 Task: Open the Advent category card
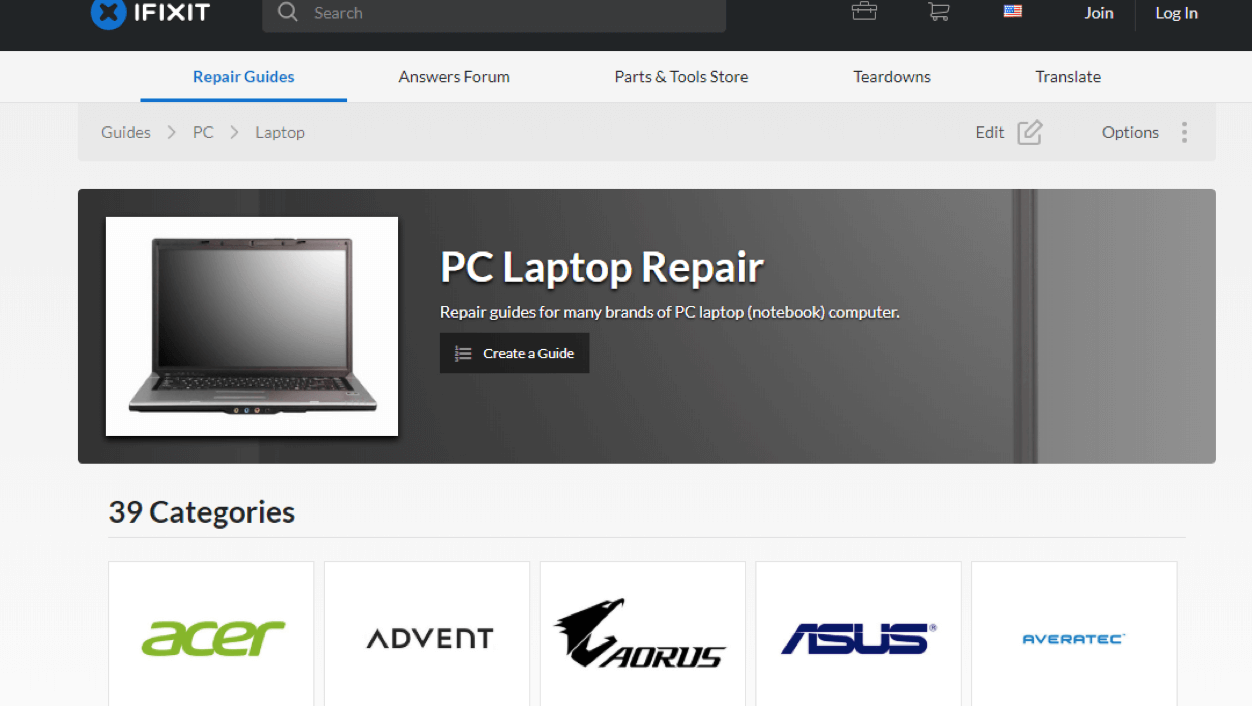[x=427, y=635]
